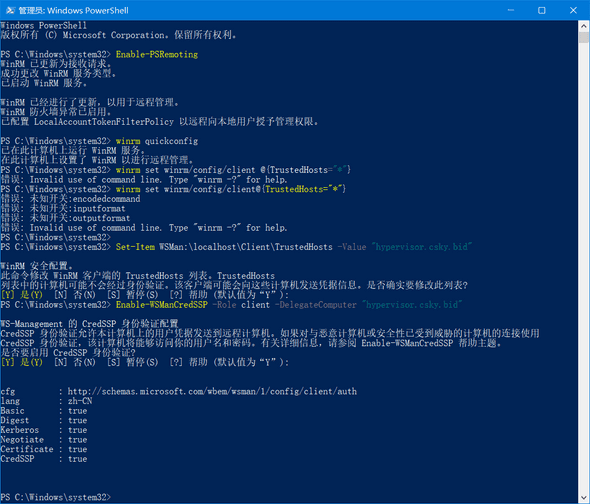
Task: Click the 'Basic : true' line
Action: 44,411
